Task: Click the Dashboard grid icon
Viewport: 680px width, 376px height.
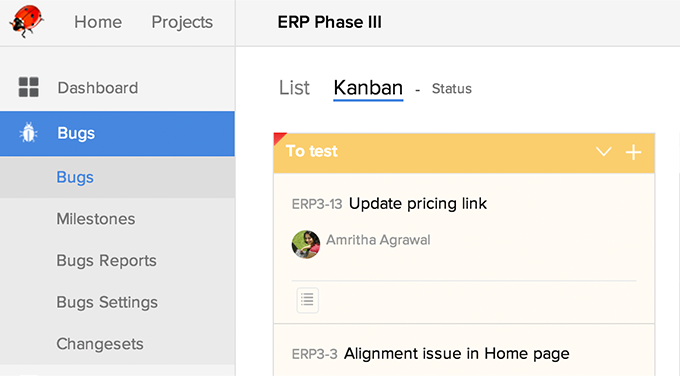Action: (29, 87)
